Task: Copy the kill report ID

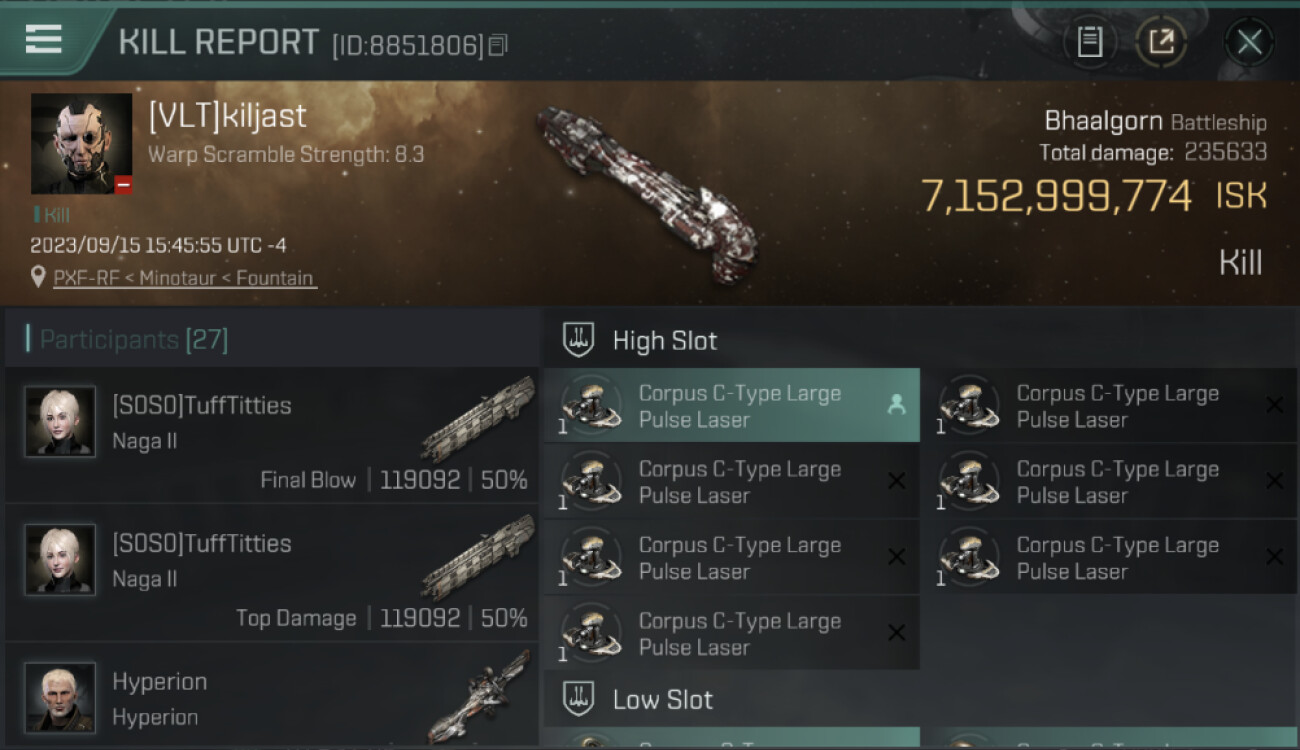Action: 498,45
